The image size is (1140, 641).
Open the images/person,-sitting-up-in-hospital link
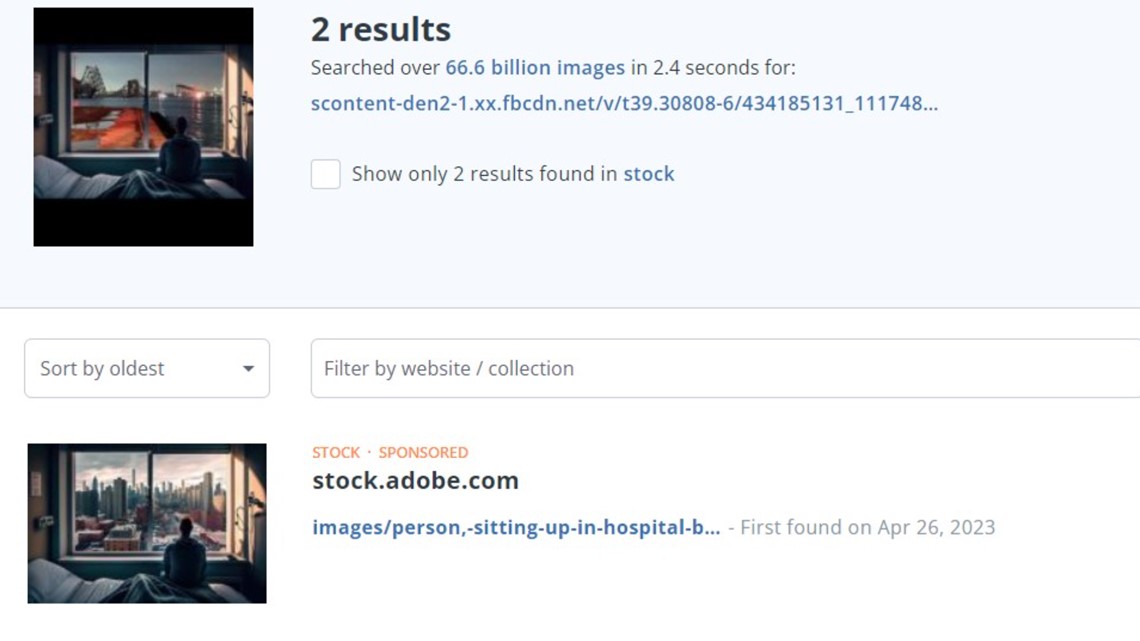tap(516, 527)
